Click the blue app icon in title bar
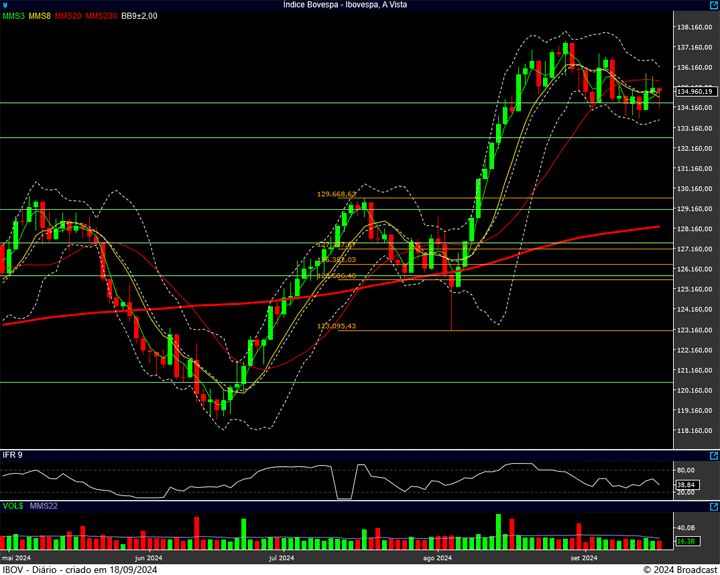The width and height of the screenshot is (720, 575). 6,5
